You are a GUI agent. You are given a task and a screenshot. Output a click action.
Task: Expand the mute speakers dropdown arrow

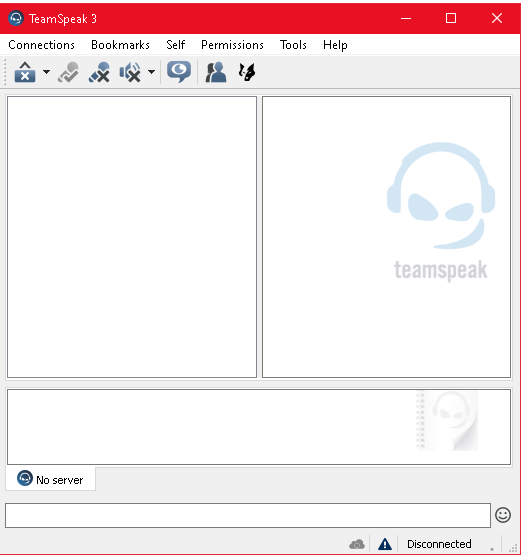[x=151, y=72]
